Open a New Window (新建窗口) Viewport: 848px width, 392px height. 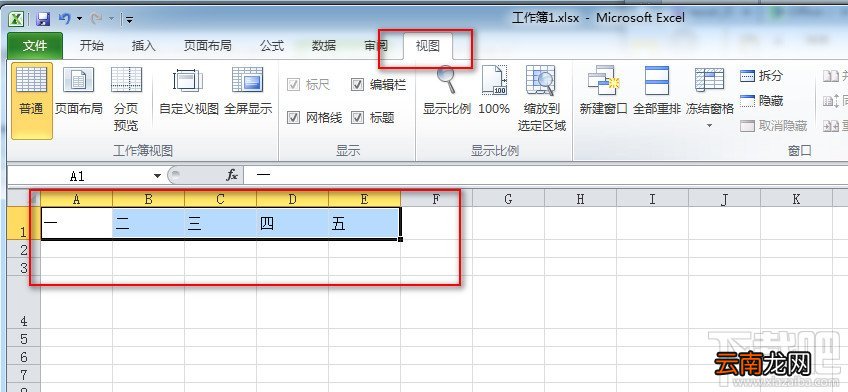pyautogui.click(x=603, y=92)
